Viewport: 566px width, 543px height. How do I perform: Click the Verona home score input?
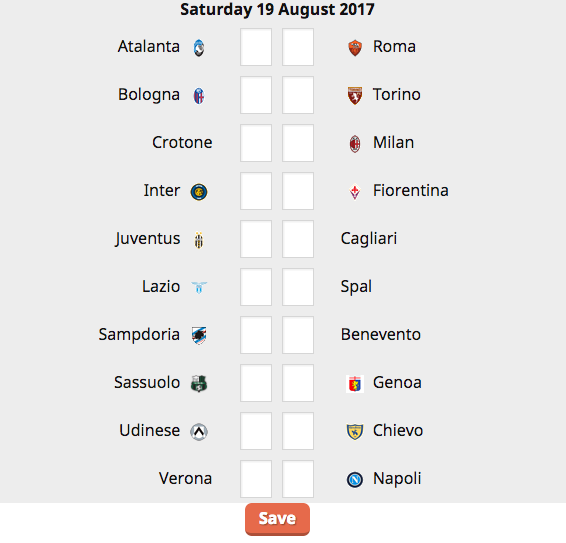[256, 479]
